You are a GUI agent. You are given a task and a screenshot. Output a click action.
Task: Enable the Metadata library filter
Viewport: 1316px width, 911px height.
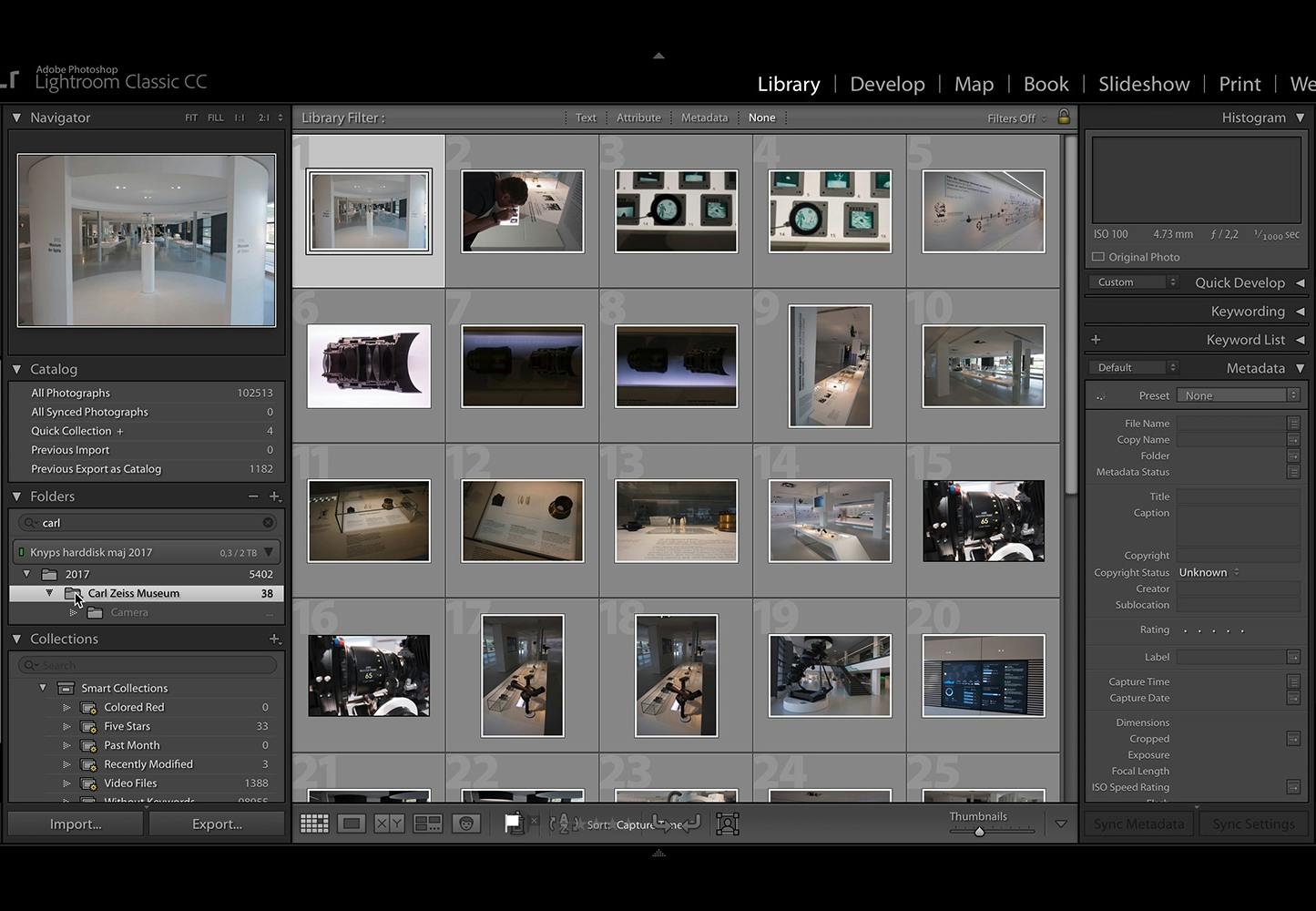click(x=704, y=118)
